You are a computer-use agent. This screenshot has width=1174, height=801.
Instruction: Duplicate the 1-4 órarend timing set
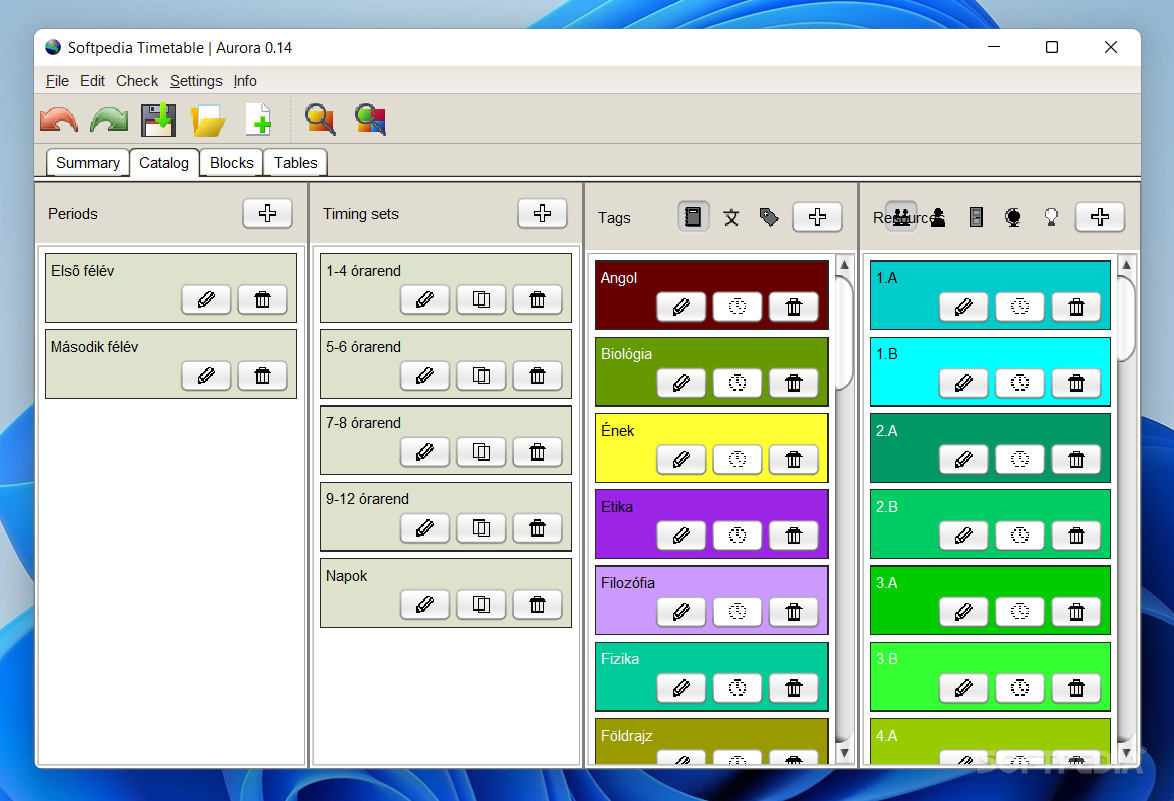[481, 299]
